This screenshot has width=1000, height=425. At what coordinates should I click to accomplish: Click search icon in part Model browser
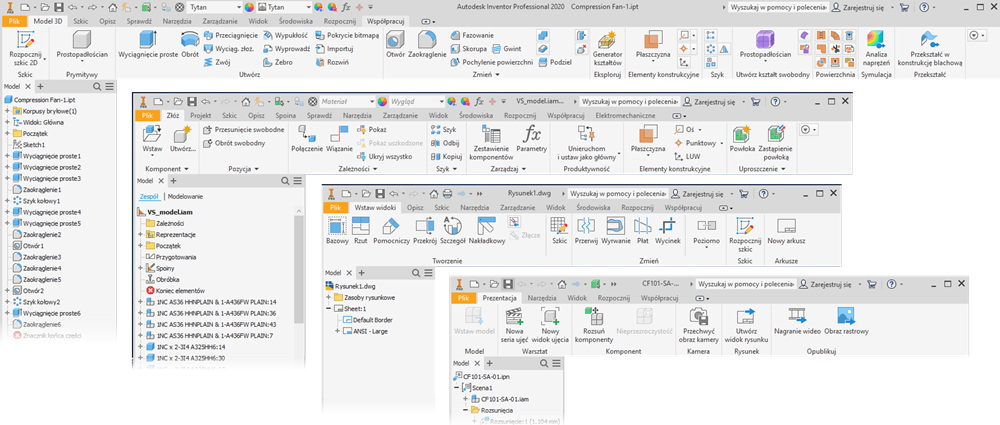click(x=97, y=87)
